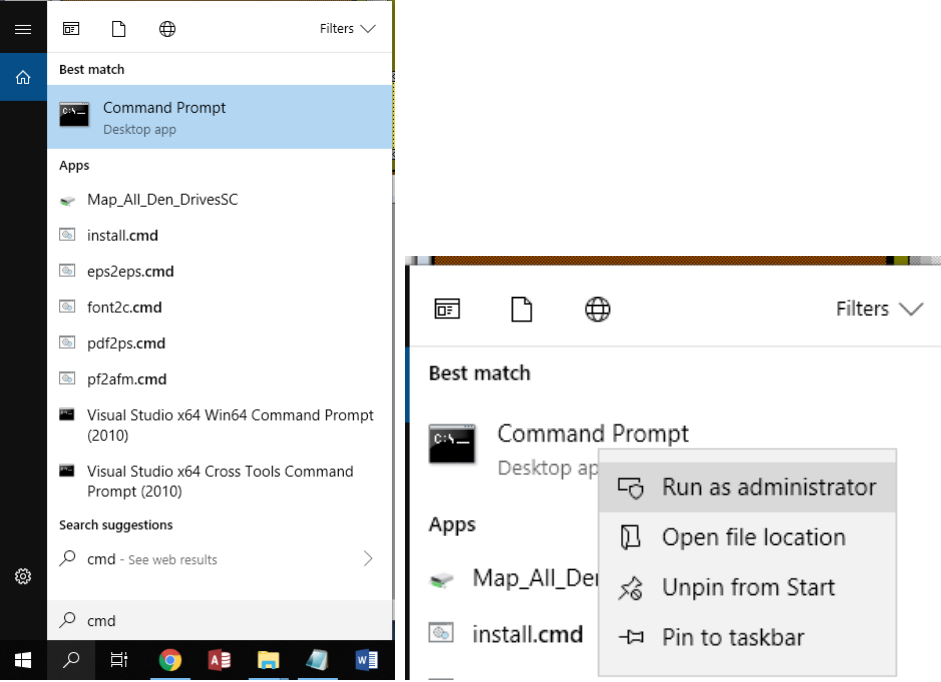Click the Home icon in the sidebar
The height and width of the screenshot is (682, 941).
point(23,77)
